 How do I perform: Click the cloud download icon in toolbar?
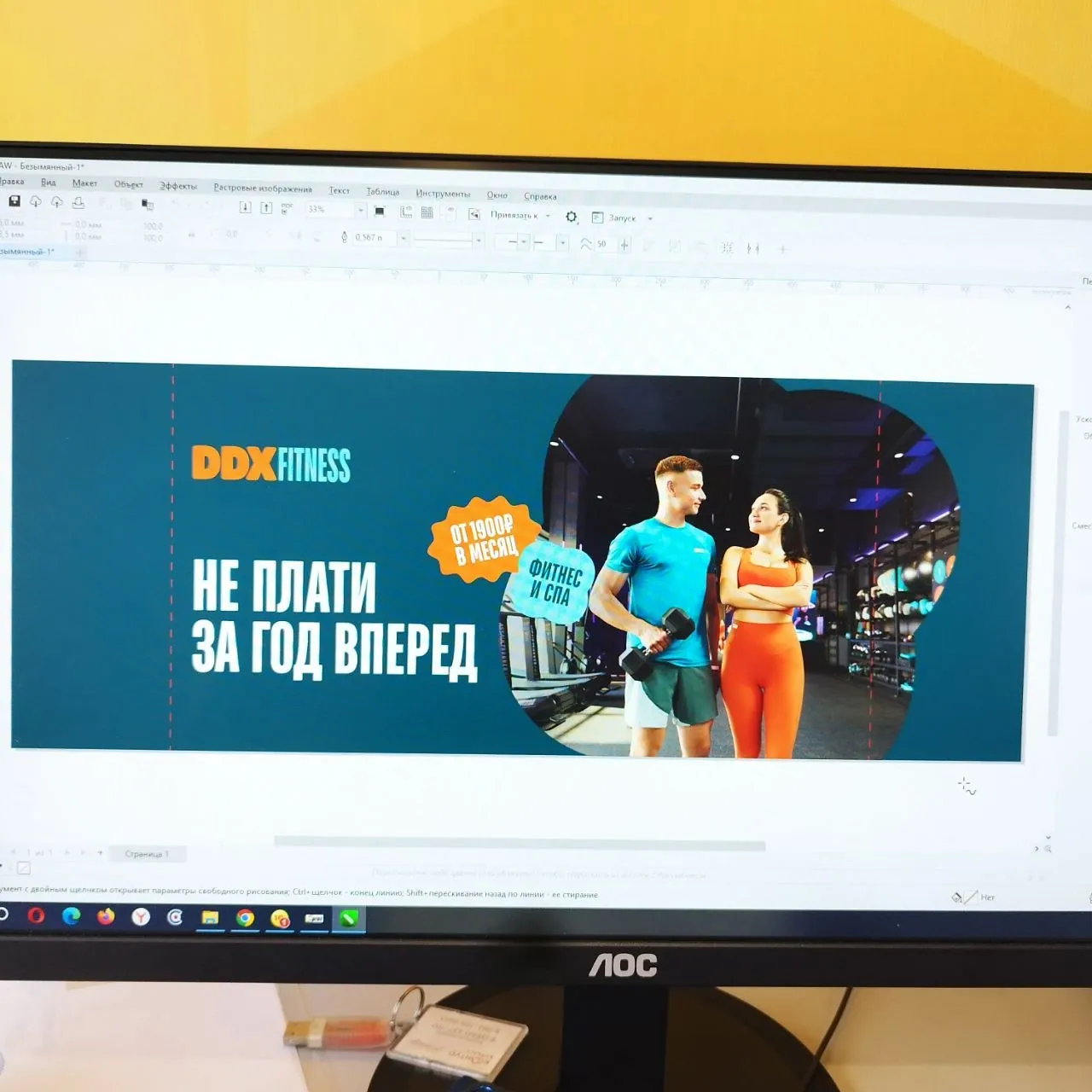click(36, 201)
